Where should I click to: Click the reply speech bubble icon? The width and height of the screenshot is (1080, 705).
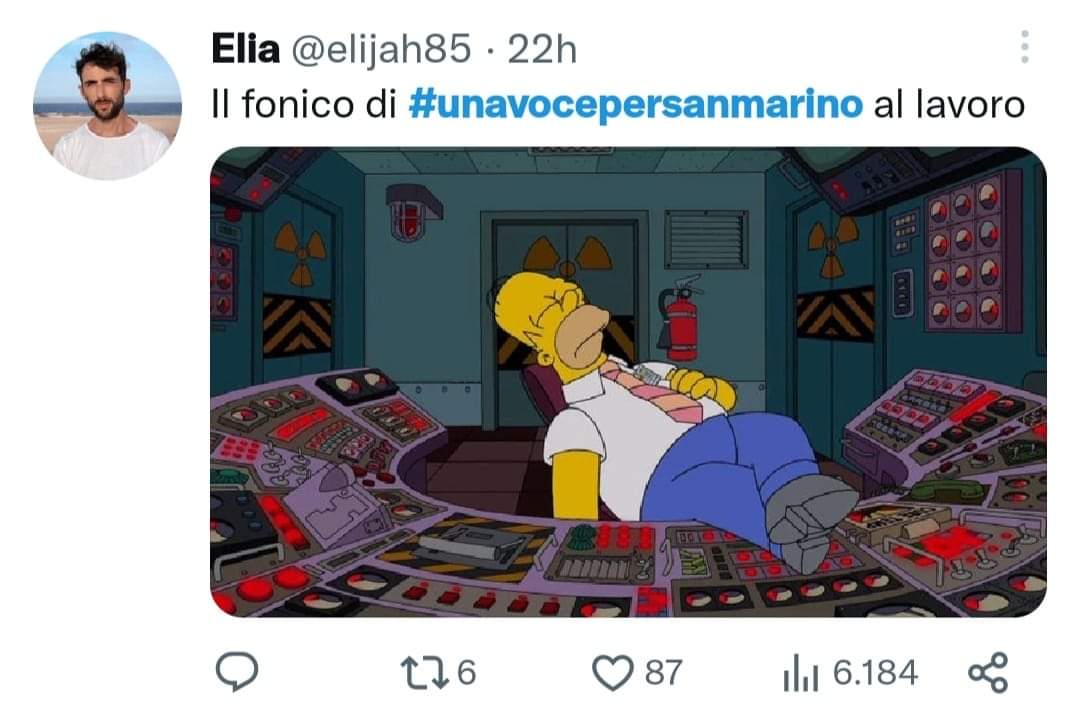click(x=236, y=671)
